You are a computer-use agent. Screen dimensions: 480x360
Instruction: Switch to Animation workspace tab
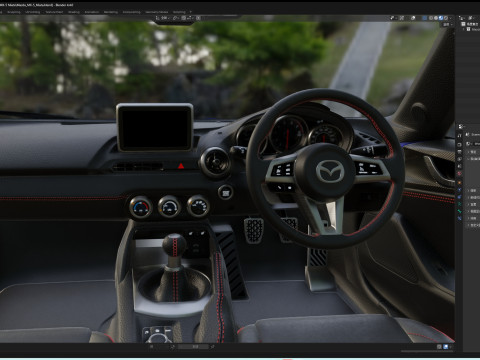[92, 12]
